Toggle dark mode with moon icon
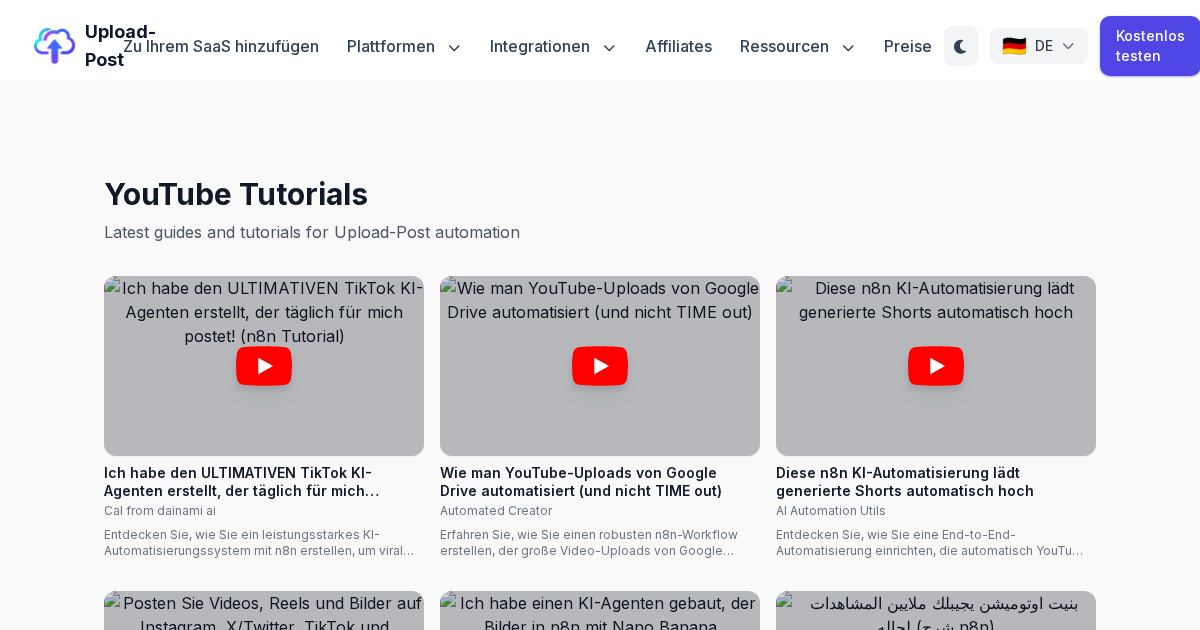 tap(961, 46)
